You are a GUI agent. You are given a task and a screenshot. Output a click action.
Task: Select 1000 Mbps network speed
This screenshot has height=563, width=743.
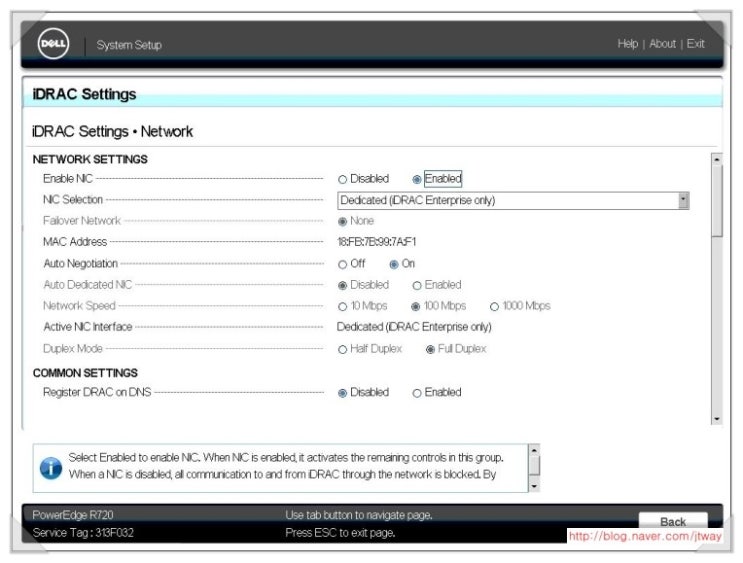click(494, 306)
